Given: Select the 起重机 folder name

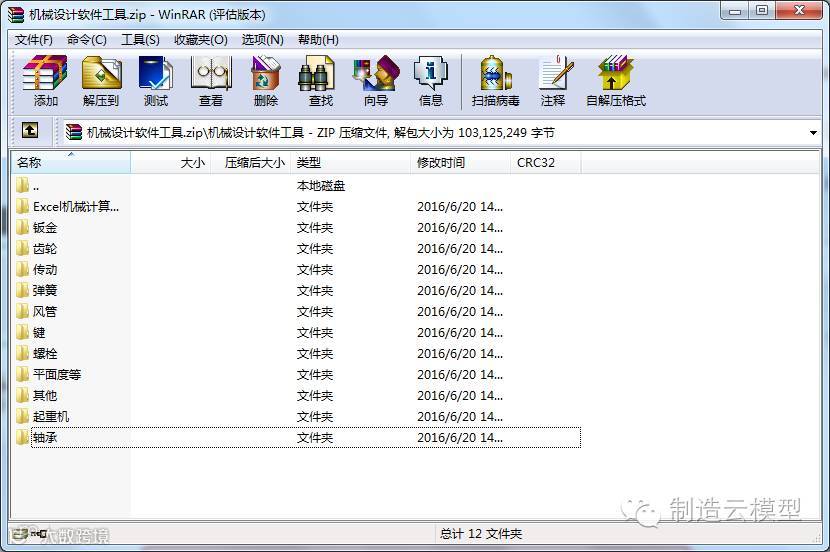Looking at the screenshot, I should tap(51, 417).
